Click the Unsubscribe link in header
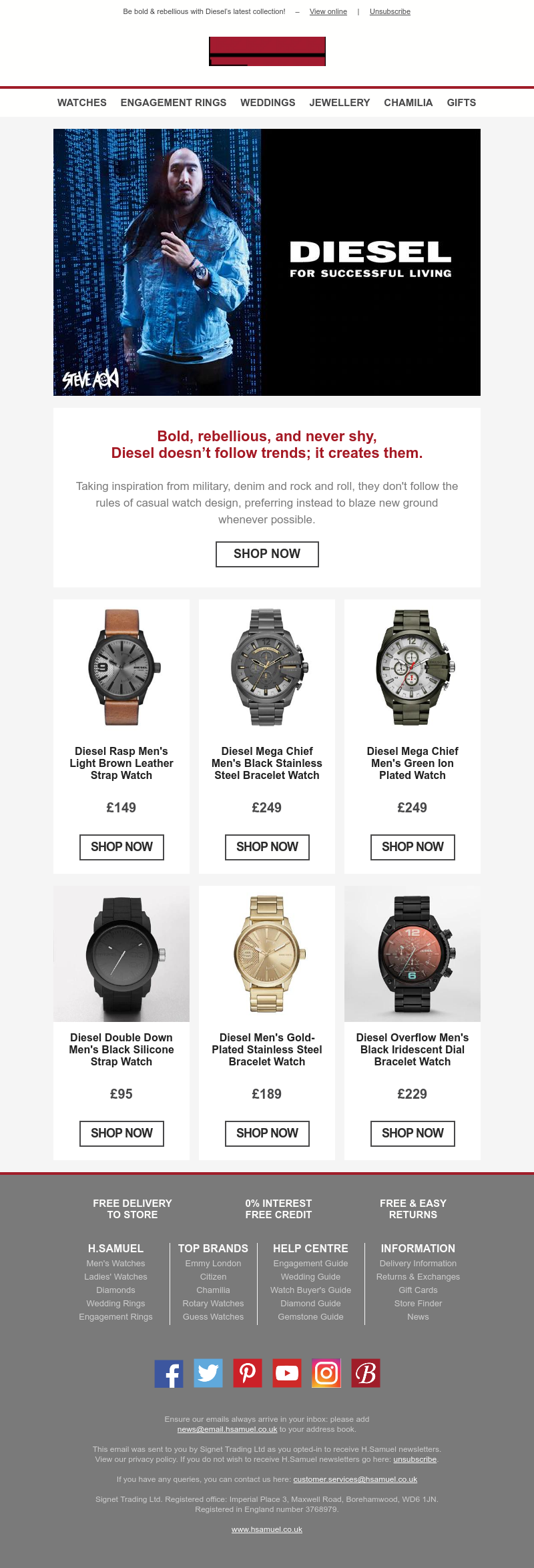Viewport: 534px width, 1568px height. click(x=390, y=11)
